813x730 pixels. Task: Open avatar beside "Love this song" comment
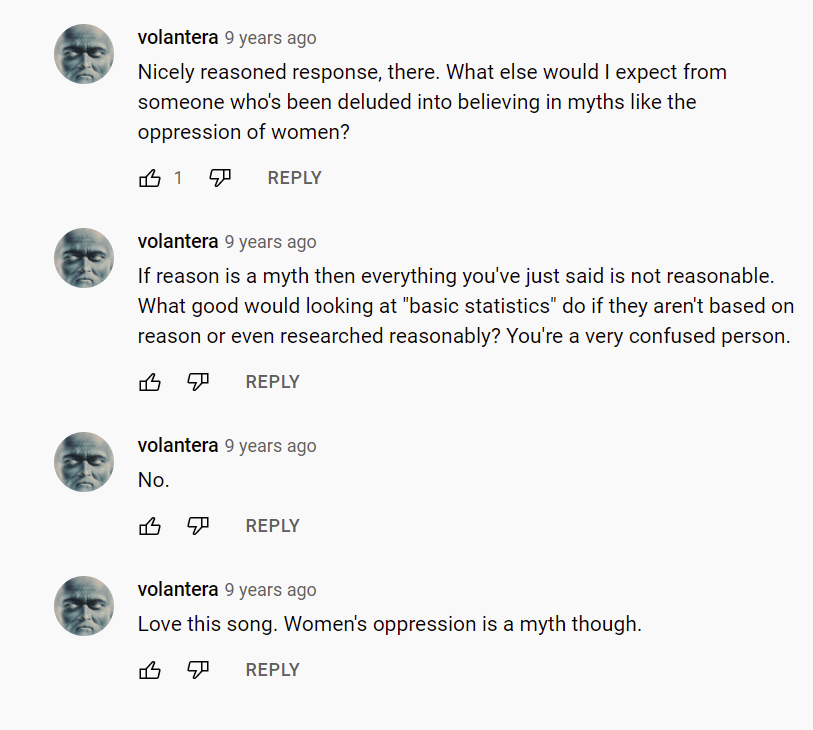pyautogui.click(x=84, y=606)
